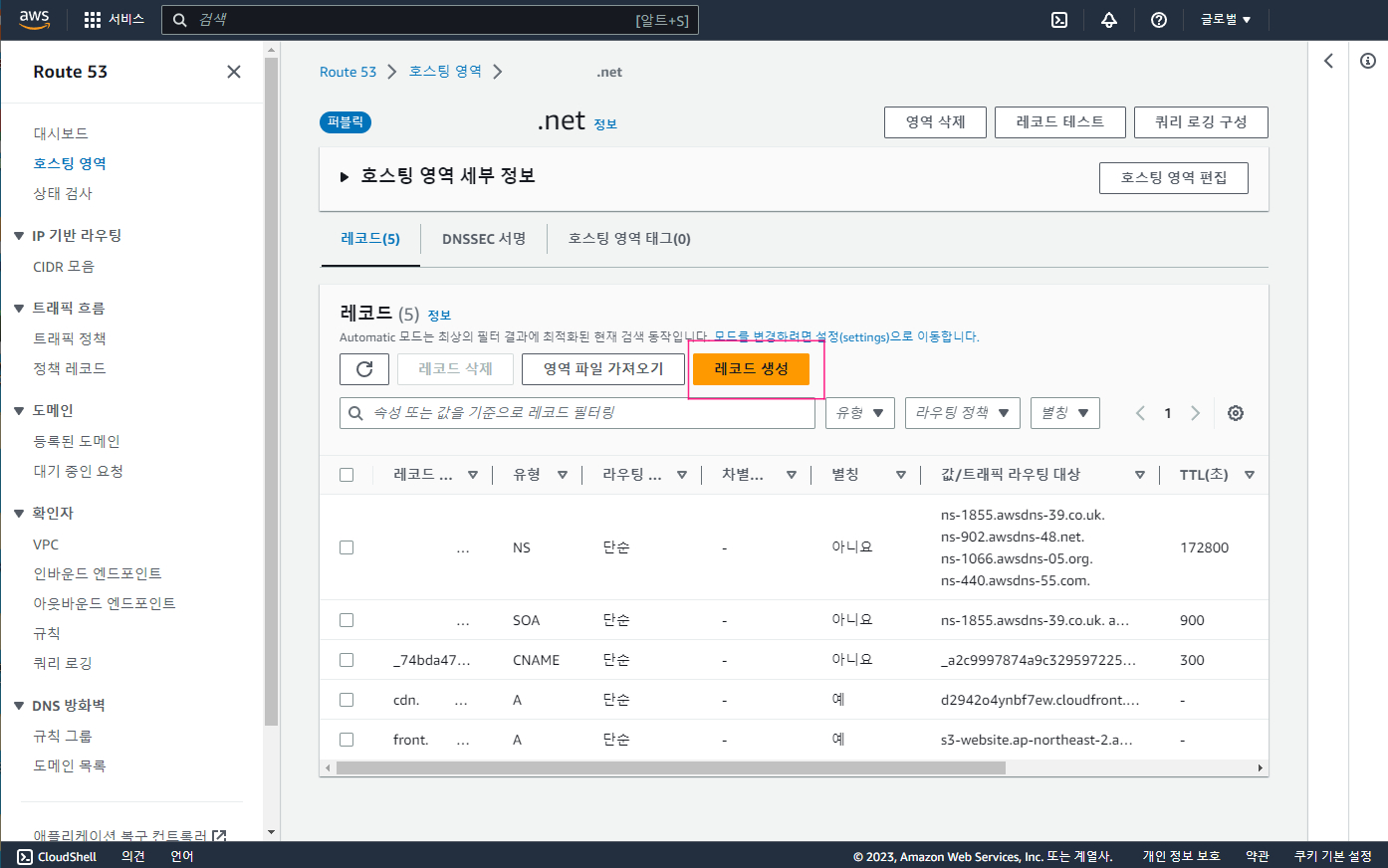
Task: Launch CloudShell from top bar icon
Action: click(x=1059, y=20)
